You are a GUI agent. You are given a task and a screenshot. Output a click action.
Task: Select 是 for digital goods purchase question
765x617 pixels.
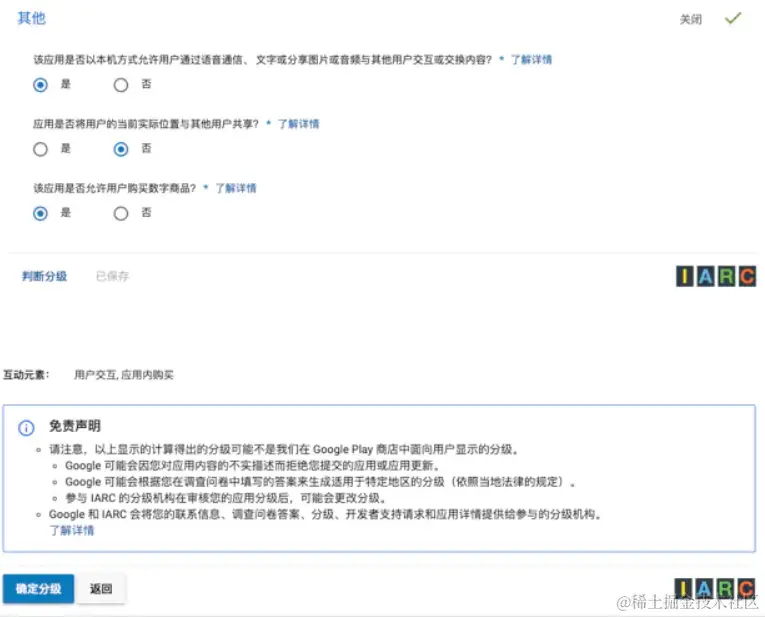(x=40, y=213)
